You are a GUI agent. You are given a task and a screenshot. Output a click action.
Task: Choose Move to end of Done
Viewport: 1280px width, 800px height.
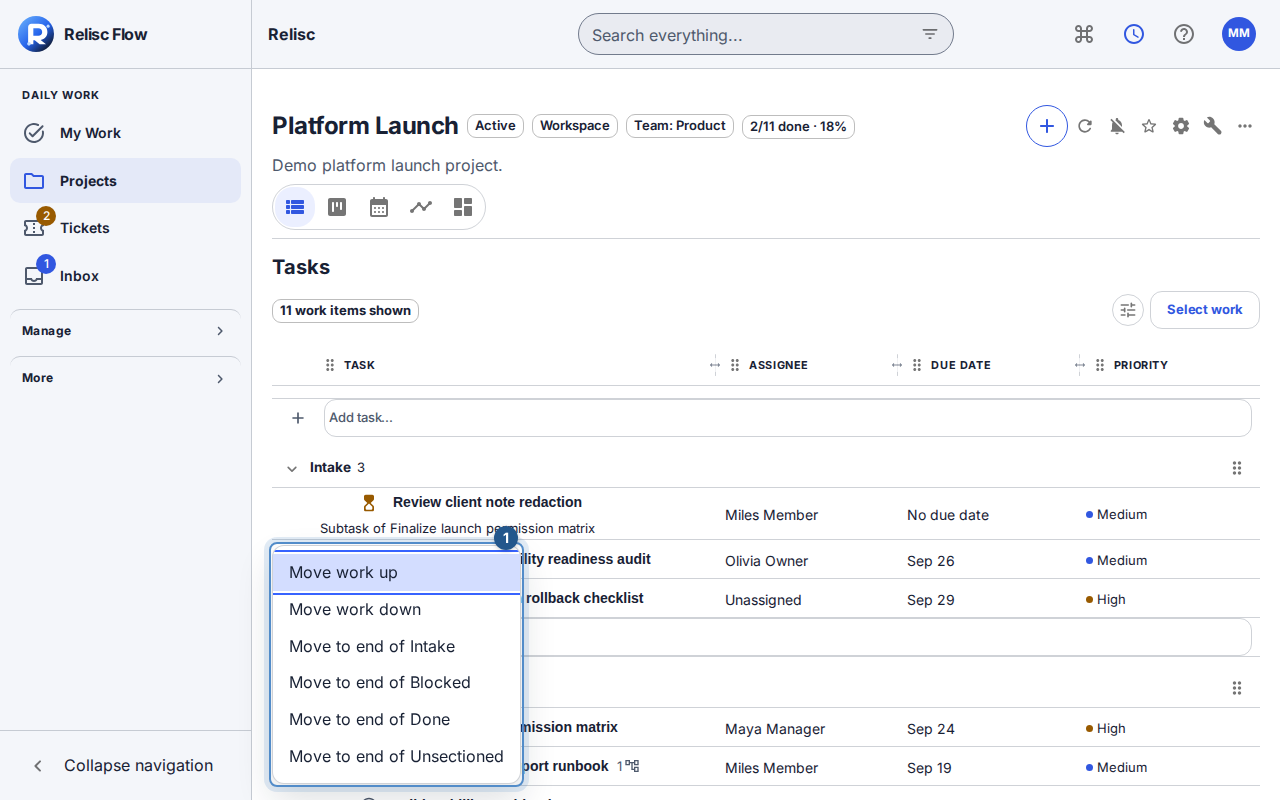click(397, 720)
